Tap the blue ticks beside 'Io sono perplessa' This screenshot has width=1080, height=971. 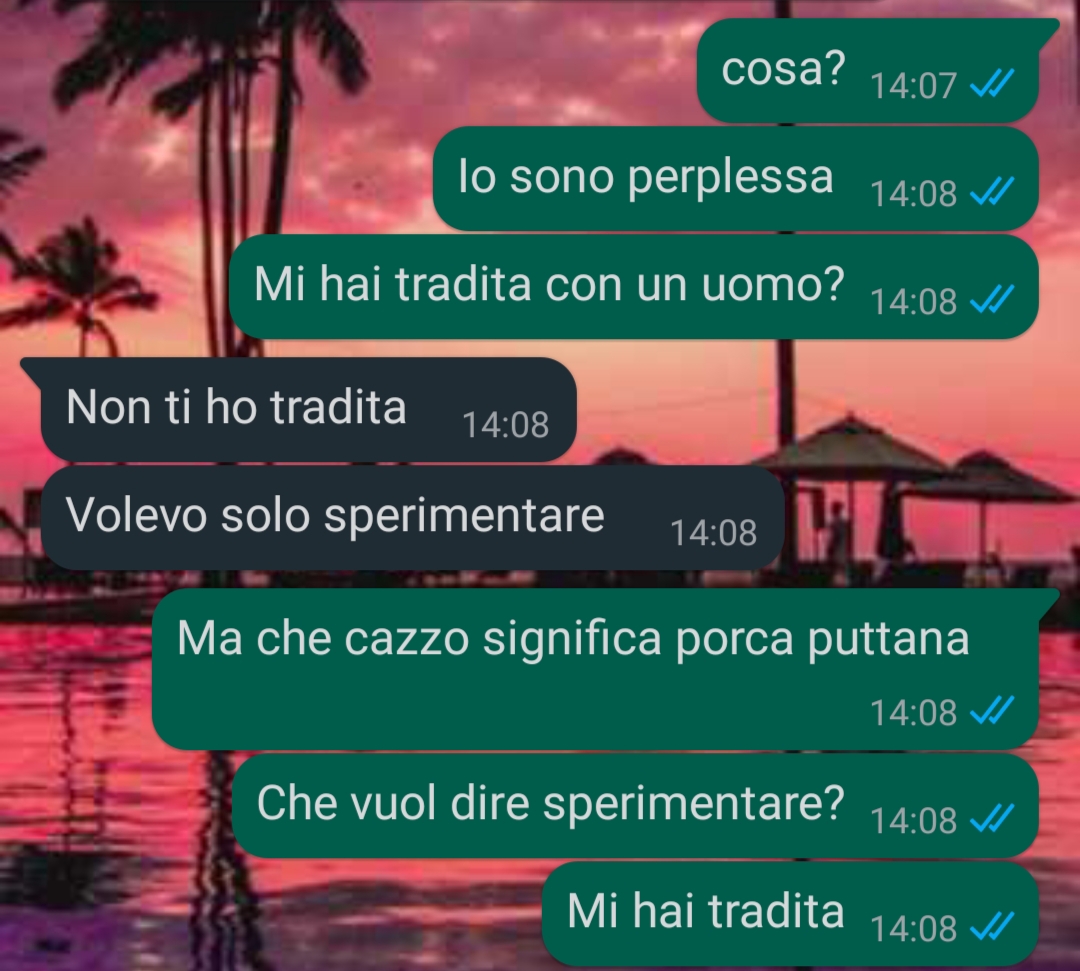991,192
